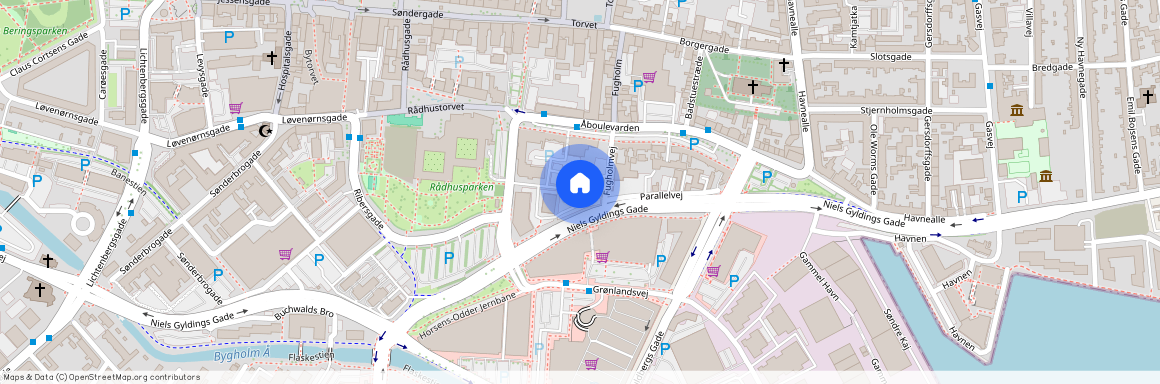Click the blue home marker icon
1160x384 pixels.
pos(579,183)
